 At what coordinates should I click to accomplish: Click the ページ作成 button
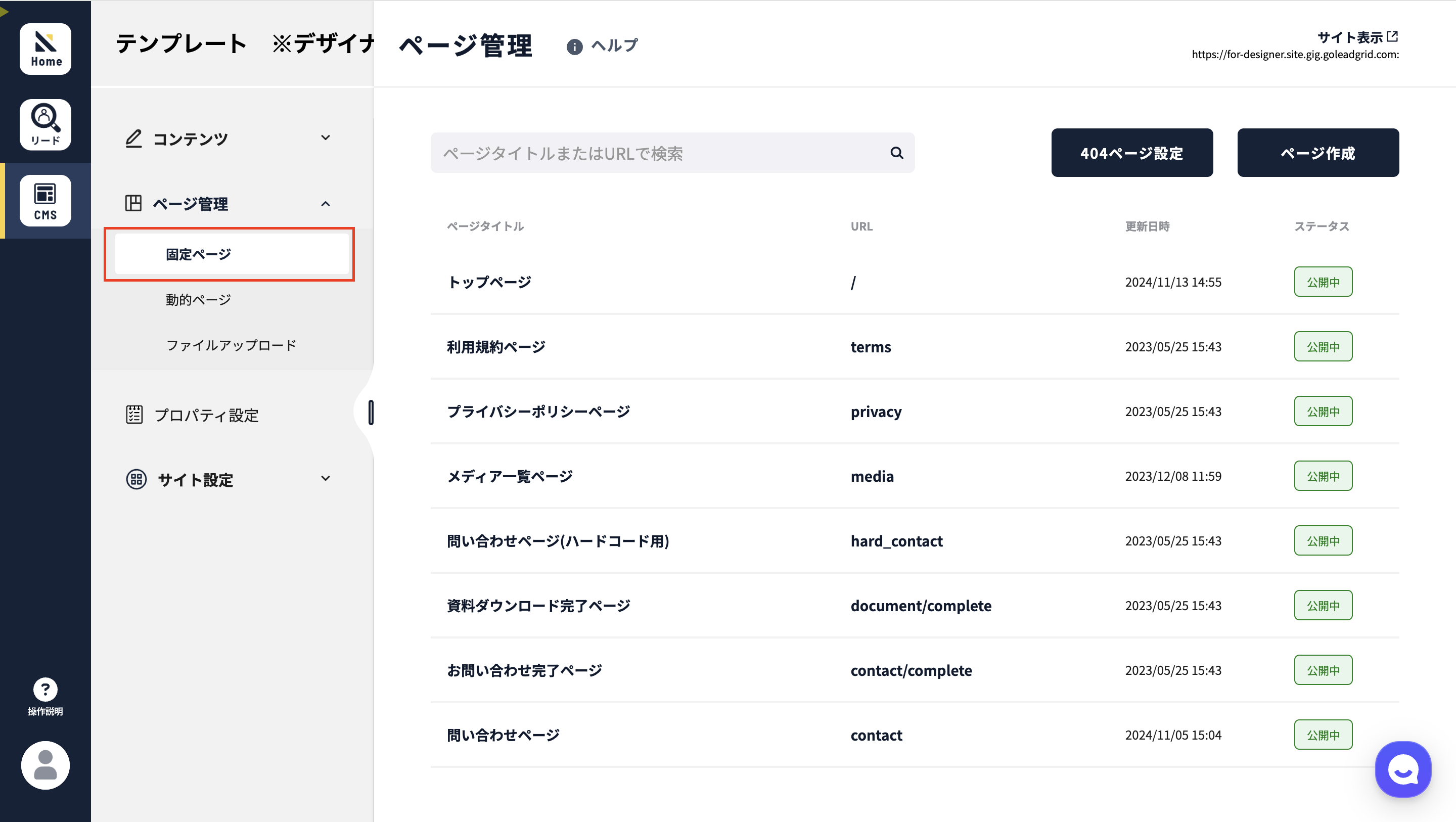coord(1318,153)
